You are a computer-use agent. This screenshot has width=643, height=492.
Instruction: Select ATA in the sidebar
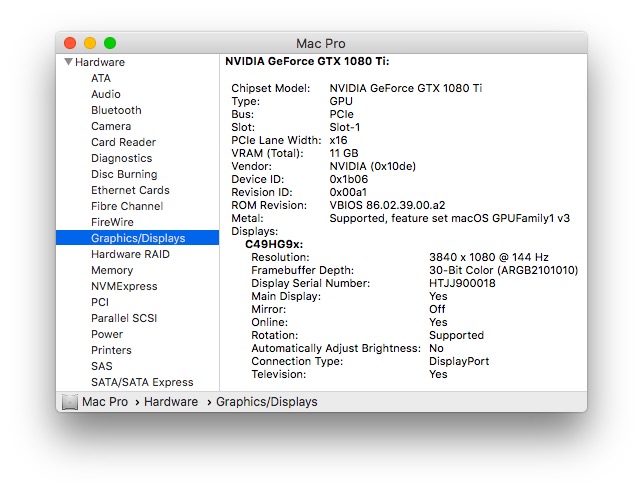point(101,78)
